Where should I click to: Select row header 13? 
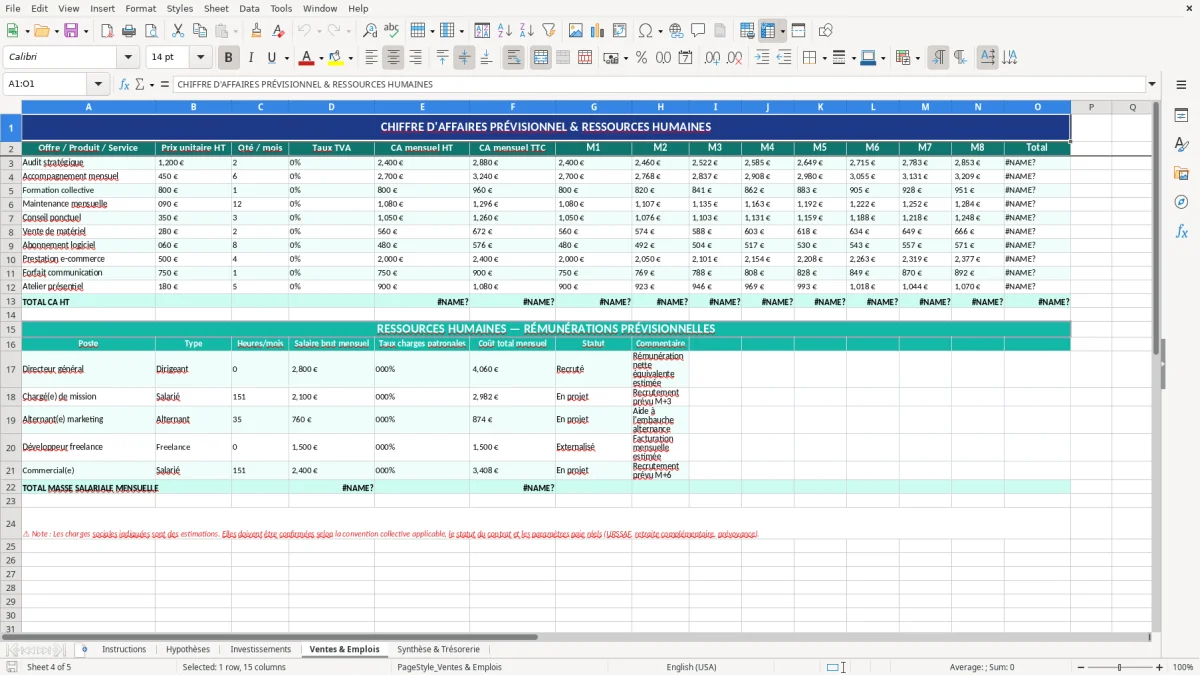coord(10,301)
